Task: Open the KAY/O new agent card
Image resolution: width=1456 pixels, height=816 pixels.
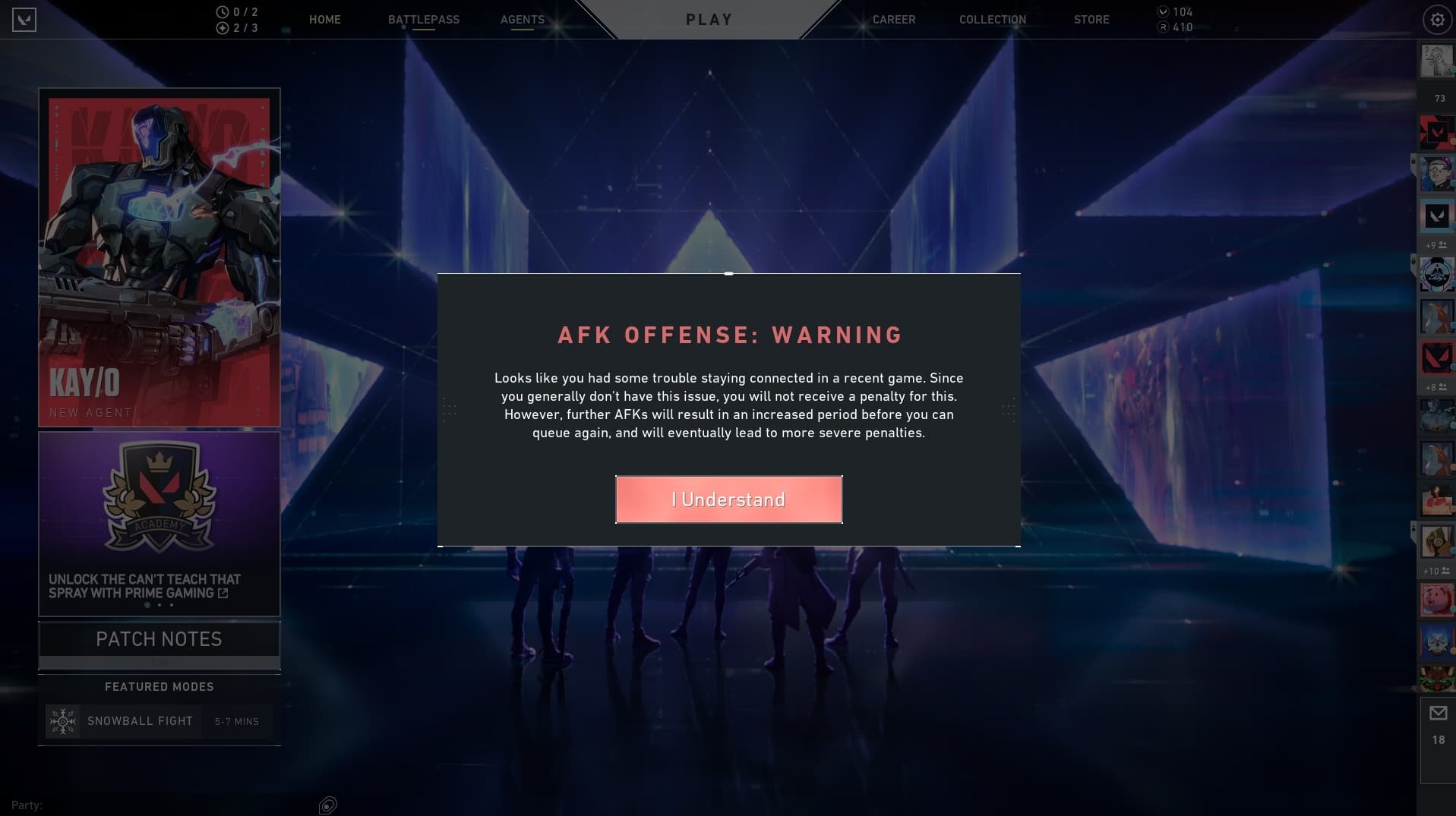Action: 159,257
